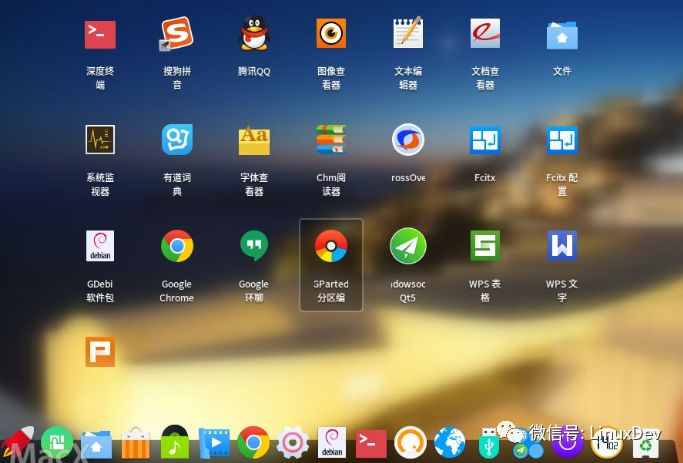Screen dimensions: 683x463
Task: Click purple power icon in dock
Action: tap(568, 443)
